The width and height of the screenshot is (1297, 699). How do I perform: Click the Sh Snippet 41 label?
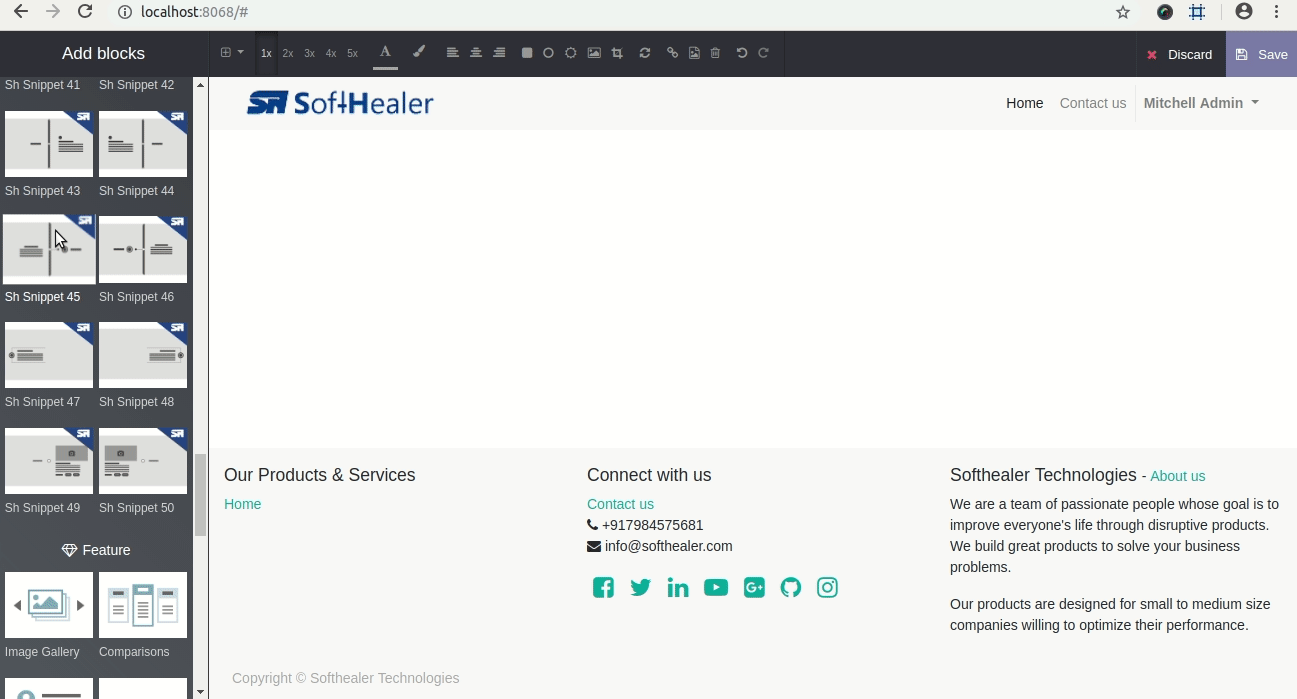[42, 85]
